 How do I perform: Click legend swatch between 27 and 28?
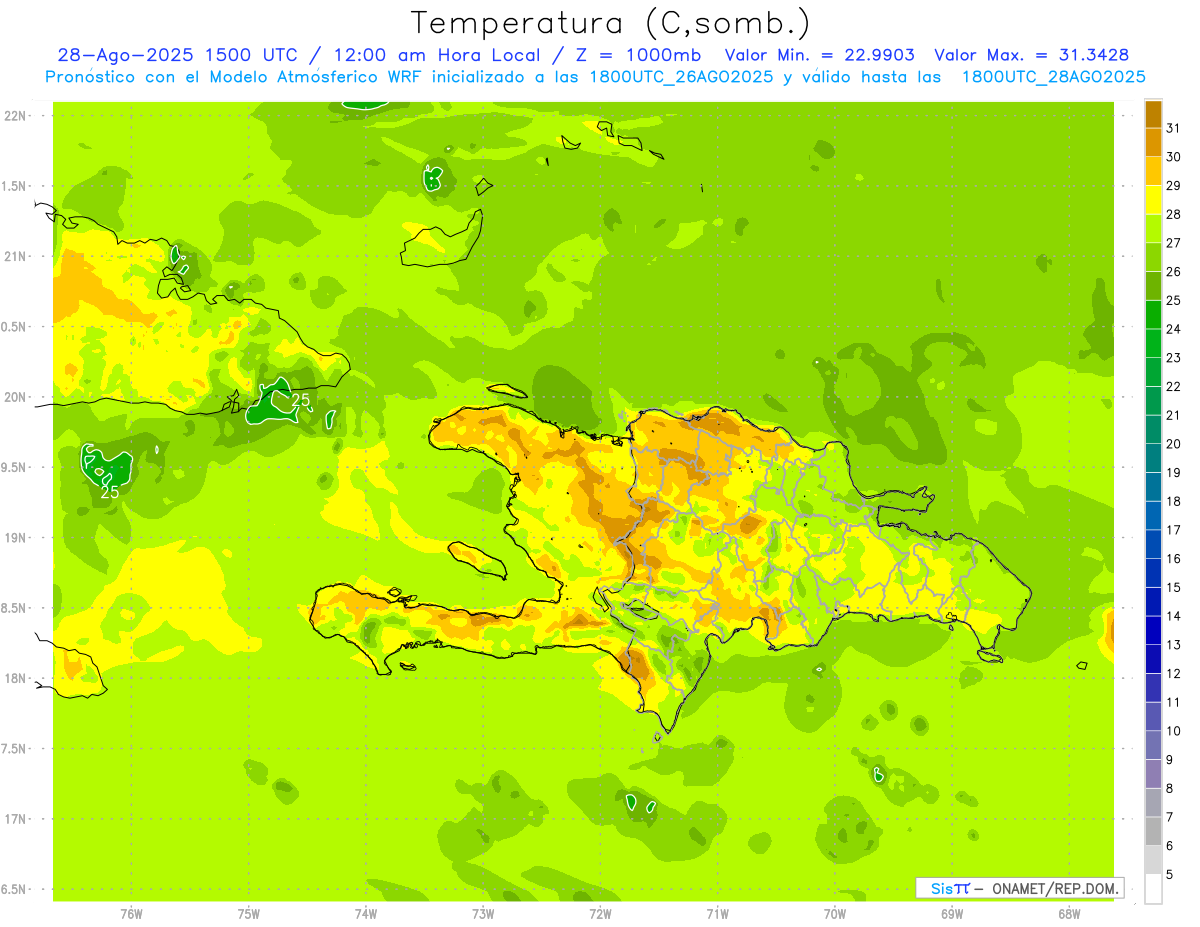tap(1153, 228)
